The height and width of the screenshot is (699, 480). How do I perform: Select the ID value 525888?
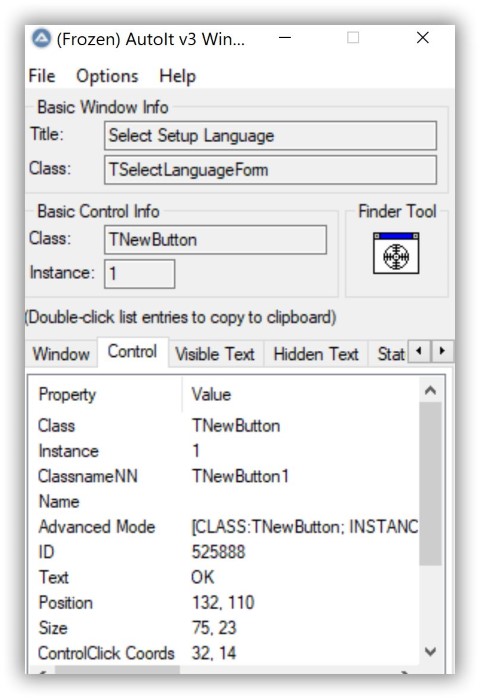click(x=218, y=552)
